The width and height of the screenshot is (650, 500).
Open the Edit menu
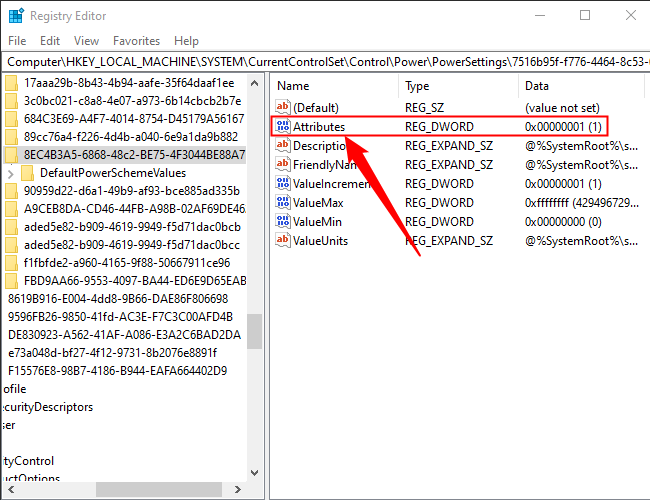[x=50, y=41]
